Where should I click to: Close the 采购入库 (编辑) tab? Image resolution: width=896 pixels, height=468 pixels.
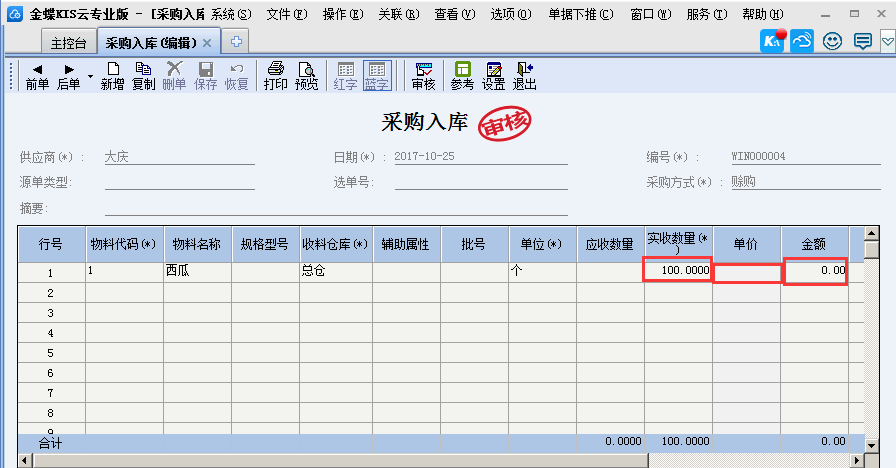(207, 43)
